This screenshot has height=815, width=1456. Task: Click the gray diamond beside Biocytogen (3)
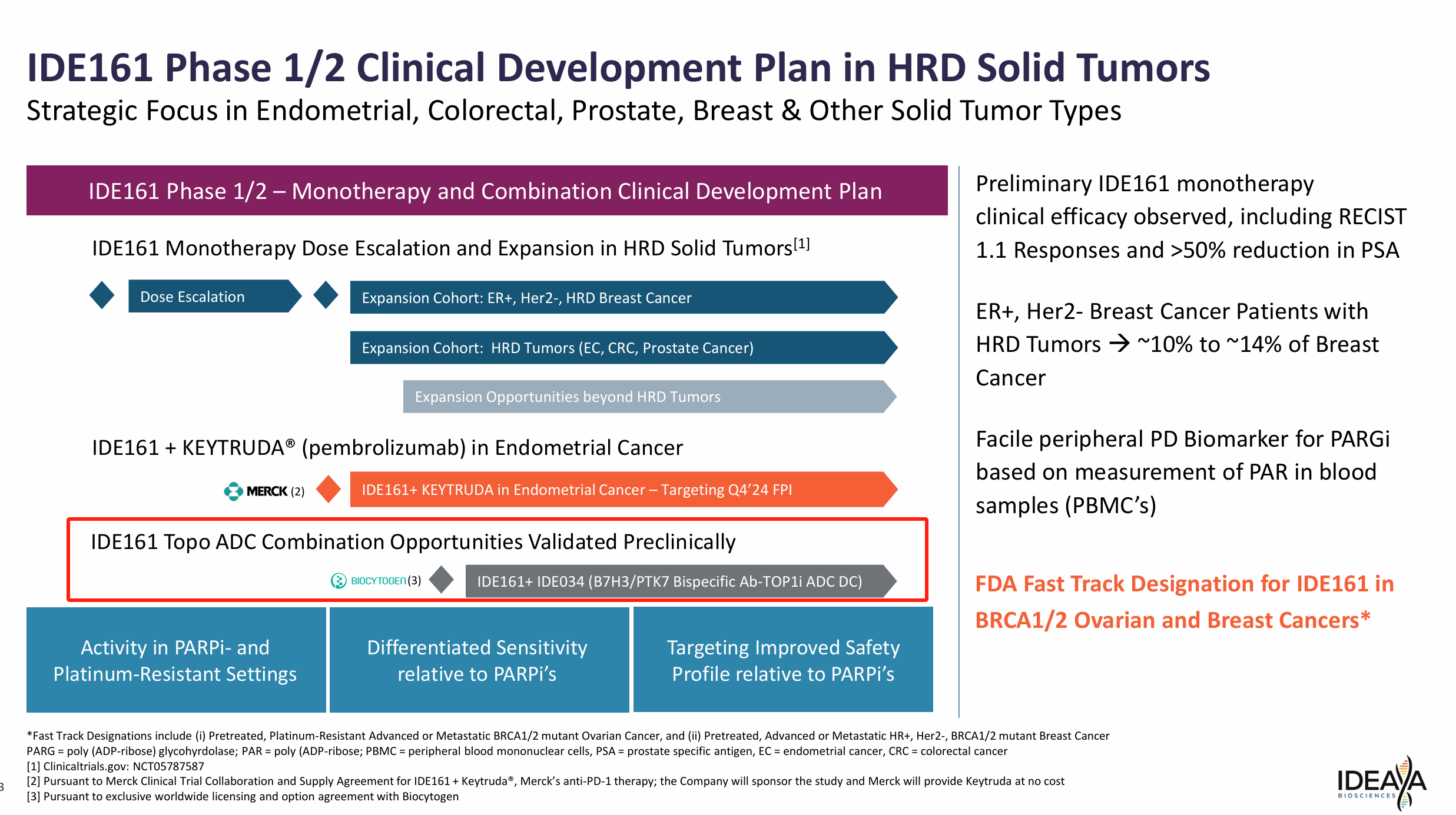(442, 580)
